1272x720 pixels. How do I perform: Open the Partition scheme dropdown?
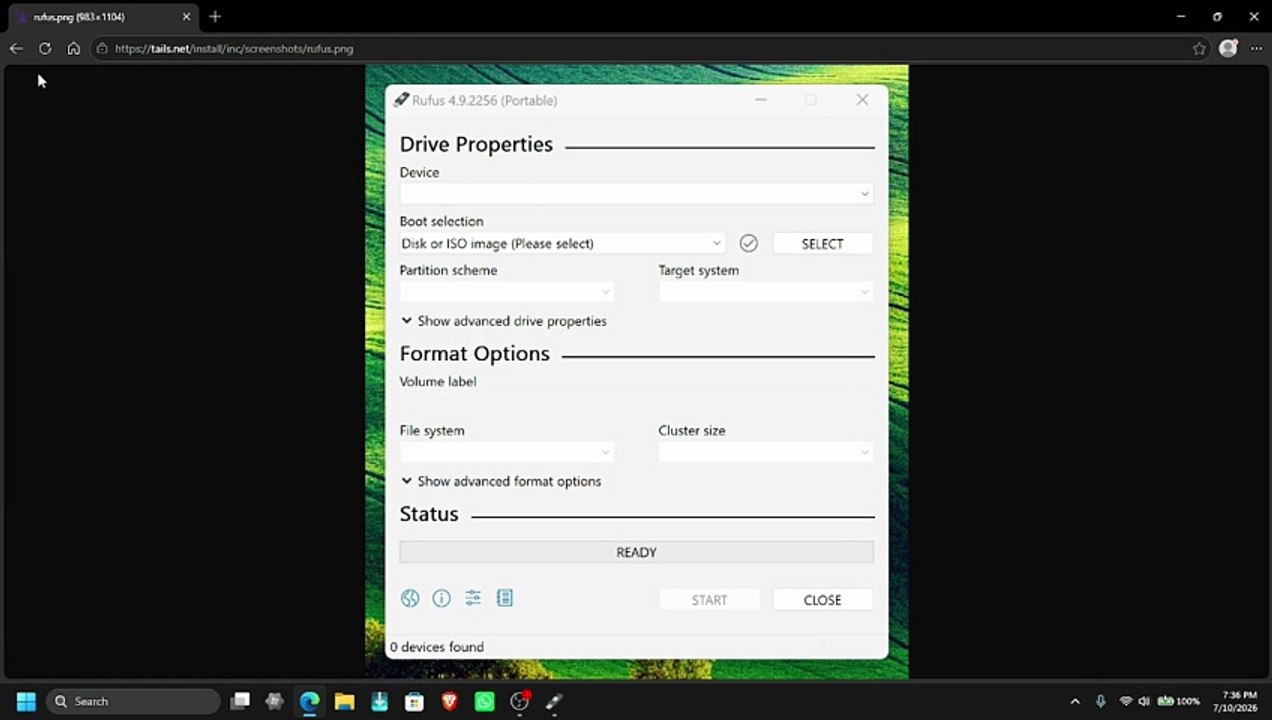(507, 291)
